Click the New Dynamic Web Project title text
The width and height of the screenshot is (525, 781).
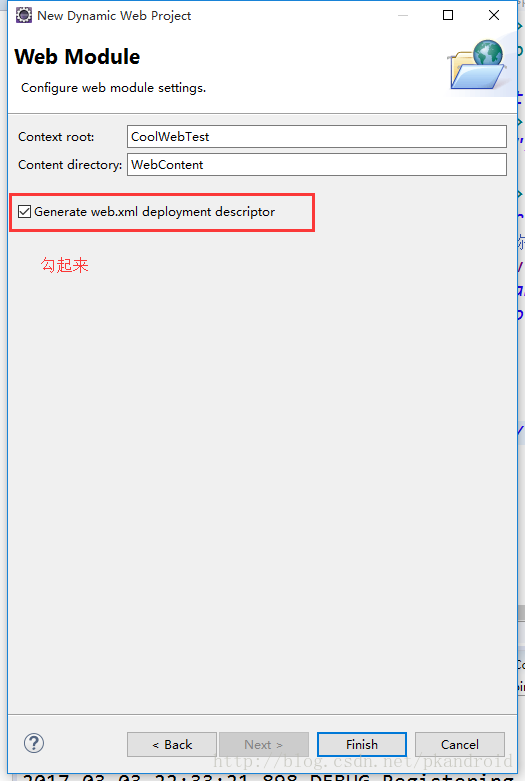[114, 16]
